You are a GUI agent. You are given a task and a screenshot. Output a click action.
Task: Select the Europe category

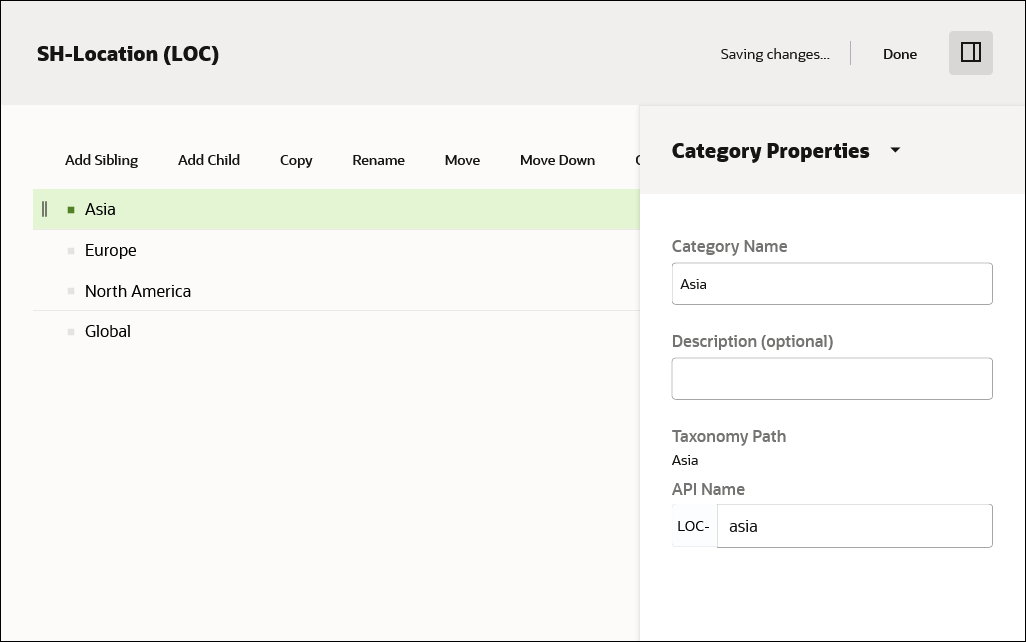point(110,250)
